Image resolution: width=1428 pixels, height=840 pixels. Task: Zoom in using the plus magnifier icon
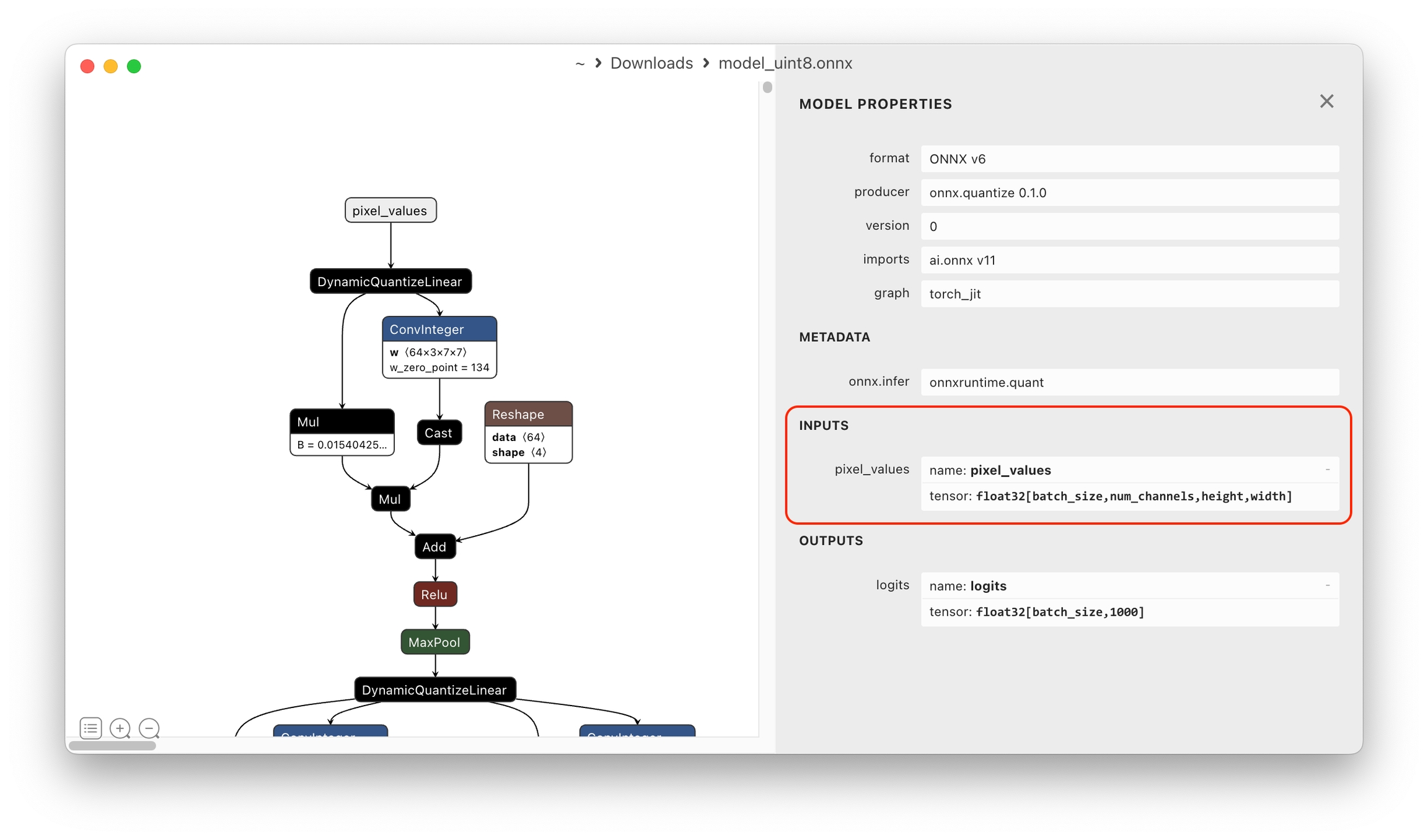pyautogui.click(x=120, y=728)
